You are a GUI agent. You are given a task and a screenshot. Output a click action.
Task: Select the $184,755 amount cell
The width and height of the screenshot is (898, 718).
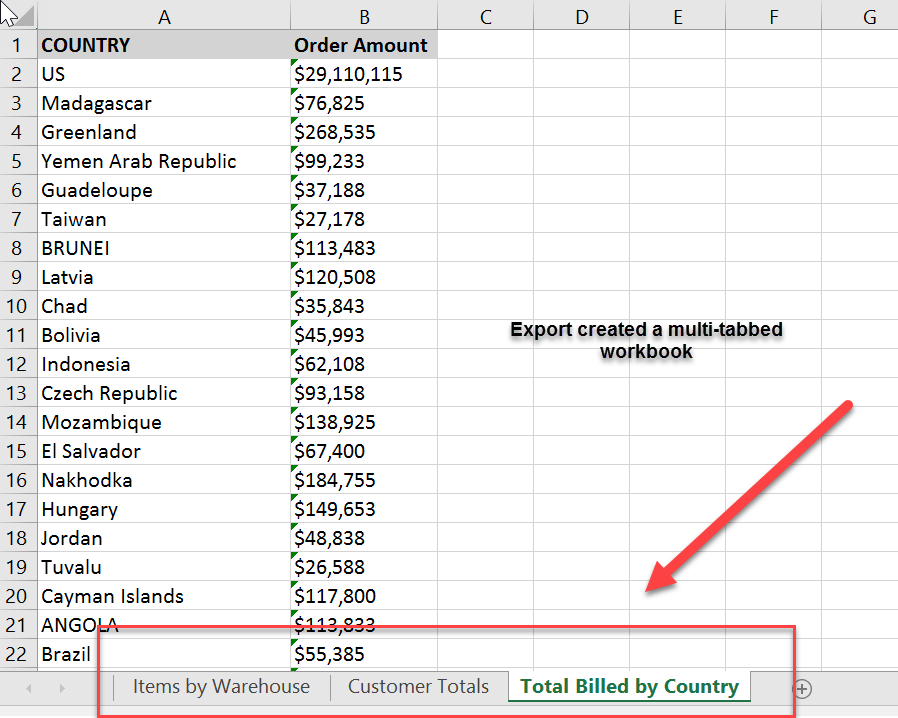click(x=364, y=480)
